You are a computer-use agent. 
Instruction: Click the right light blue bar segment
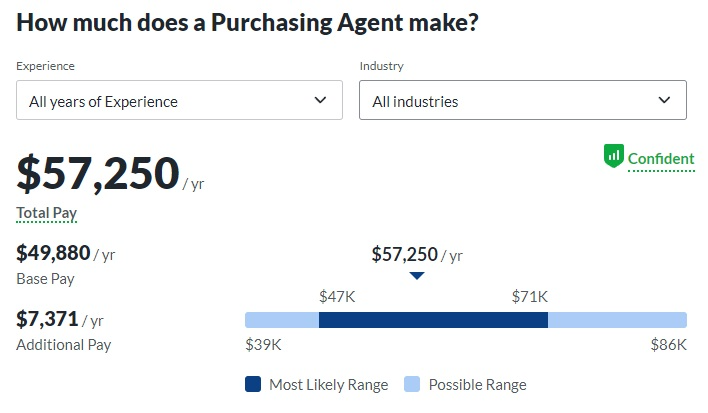[x=617, y=320]
